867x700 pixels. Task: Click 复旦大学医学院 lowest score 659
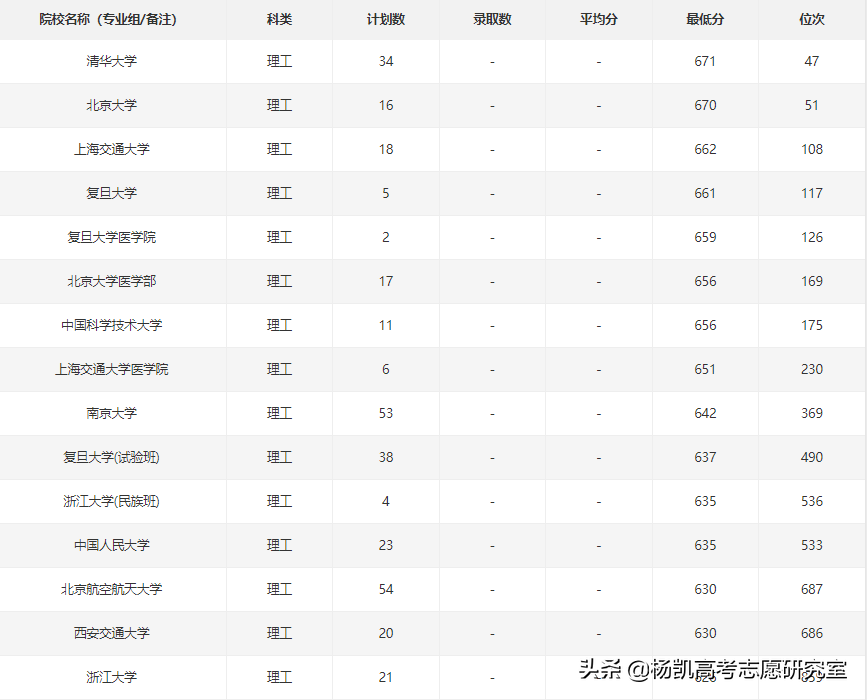click(x=705, y=237)
